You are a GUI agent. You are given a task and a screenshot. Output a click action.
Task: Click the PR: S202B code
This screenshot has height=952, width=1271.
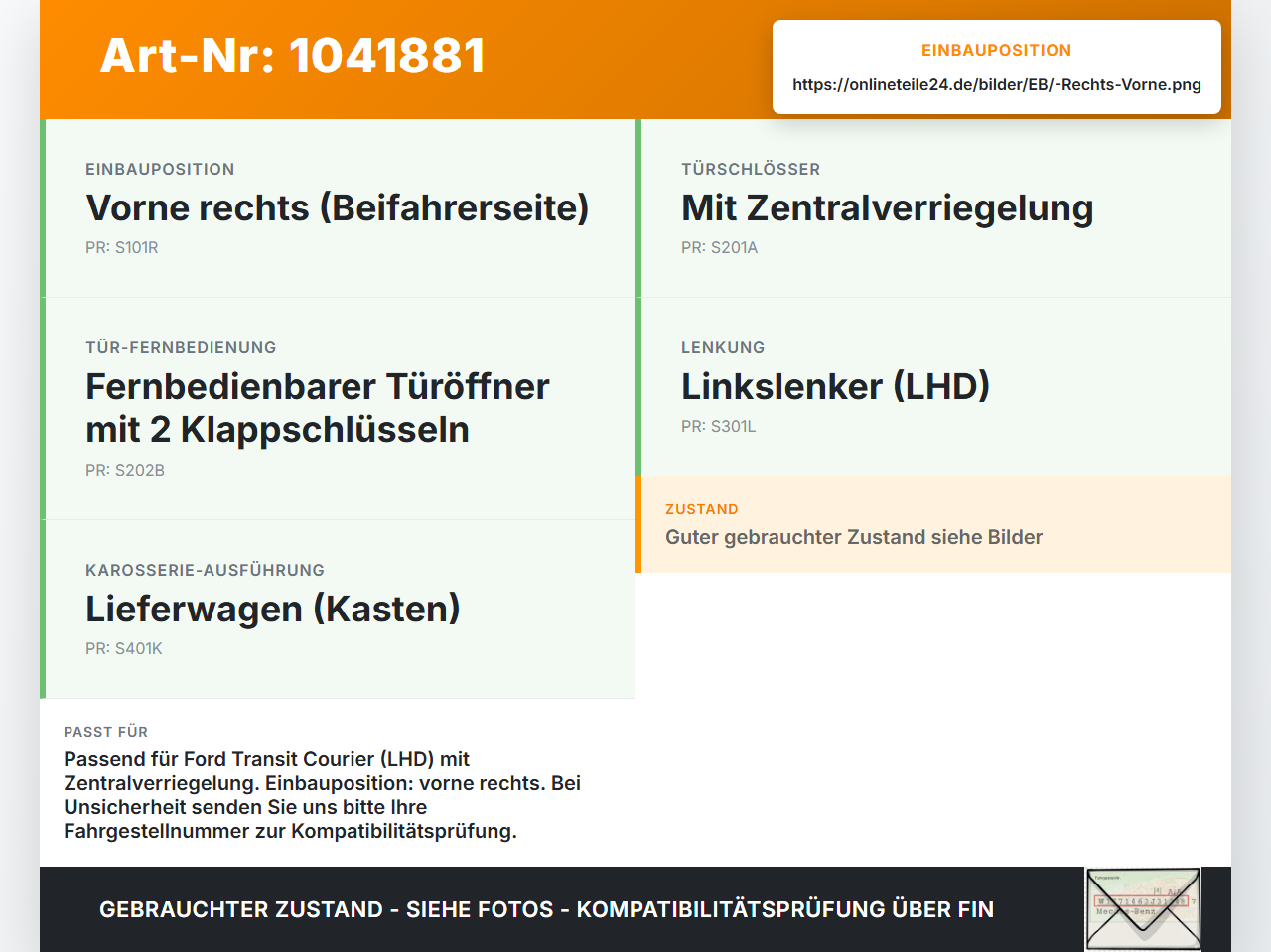(x=125, y=470)
